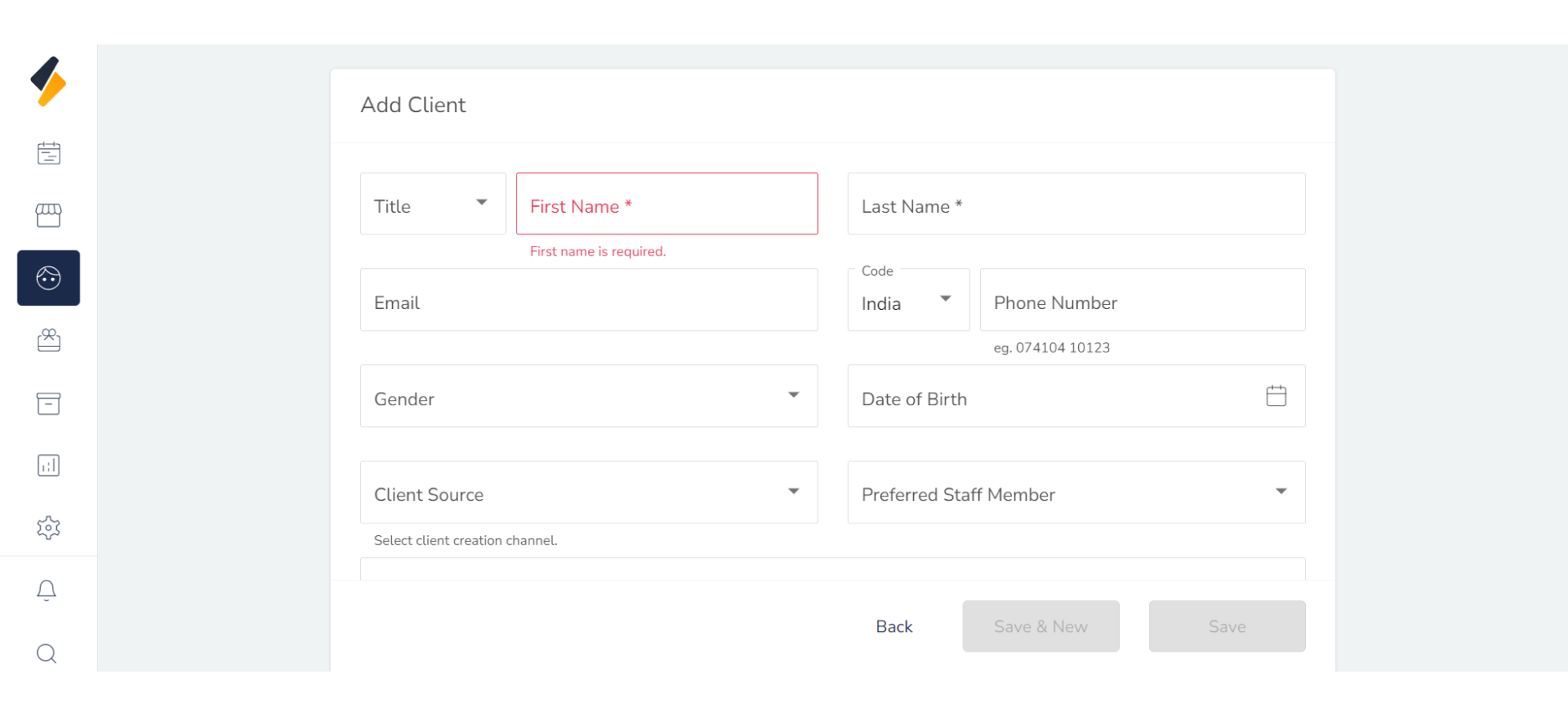The width and height of the screenshot is (1568, 716).
Task: Open the Date of Birth calendar picker
Action: 1276,396
